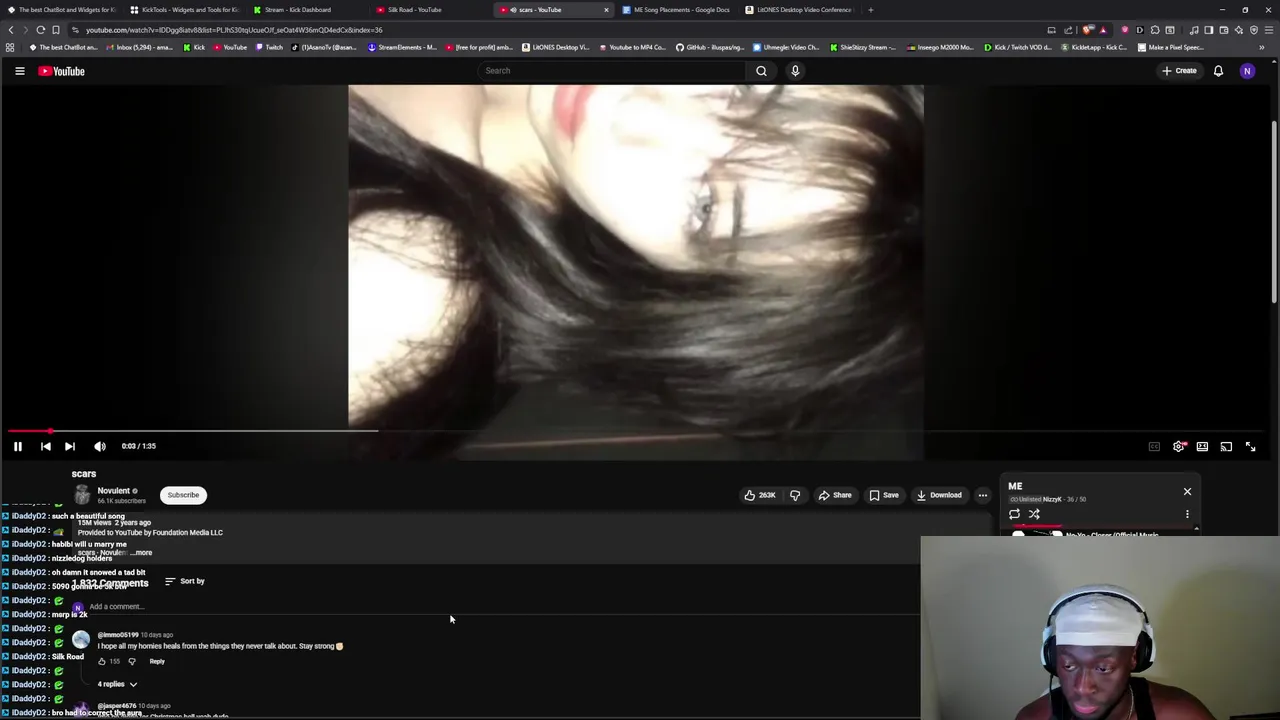This screenshot has width=1280, height=720.
Task: Open the Create menu
Action: (x=1179, y=71)
